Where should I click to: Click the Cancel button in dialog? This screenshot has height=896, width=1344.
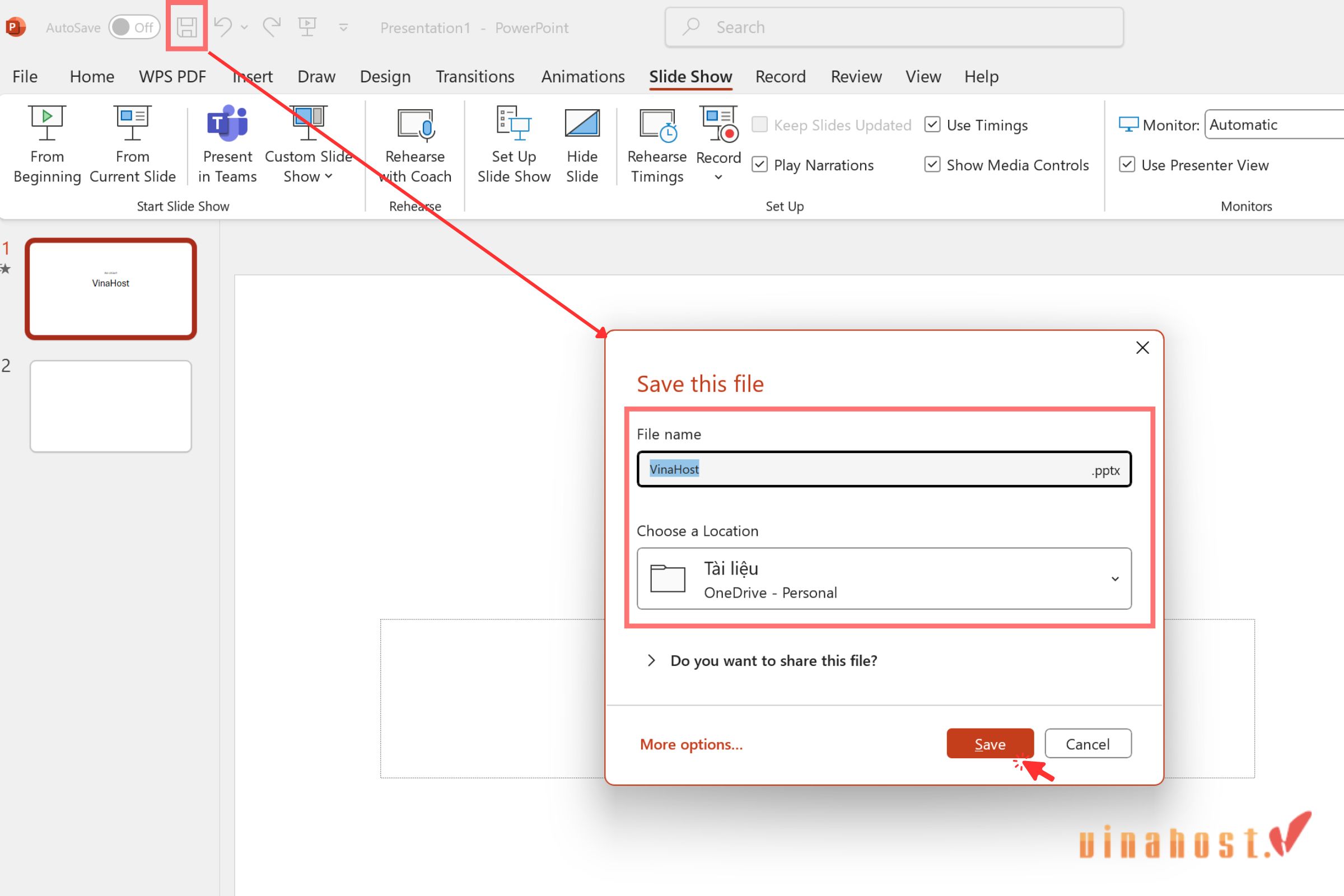1088,744
